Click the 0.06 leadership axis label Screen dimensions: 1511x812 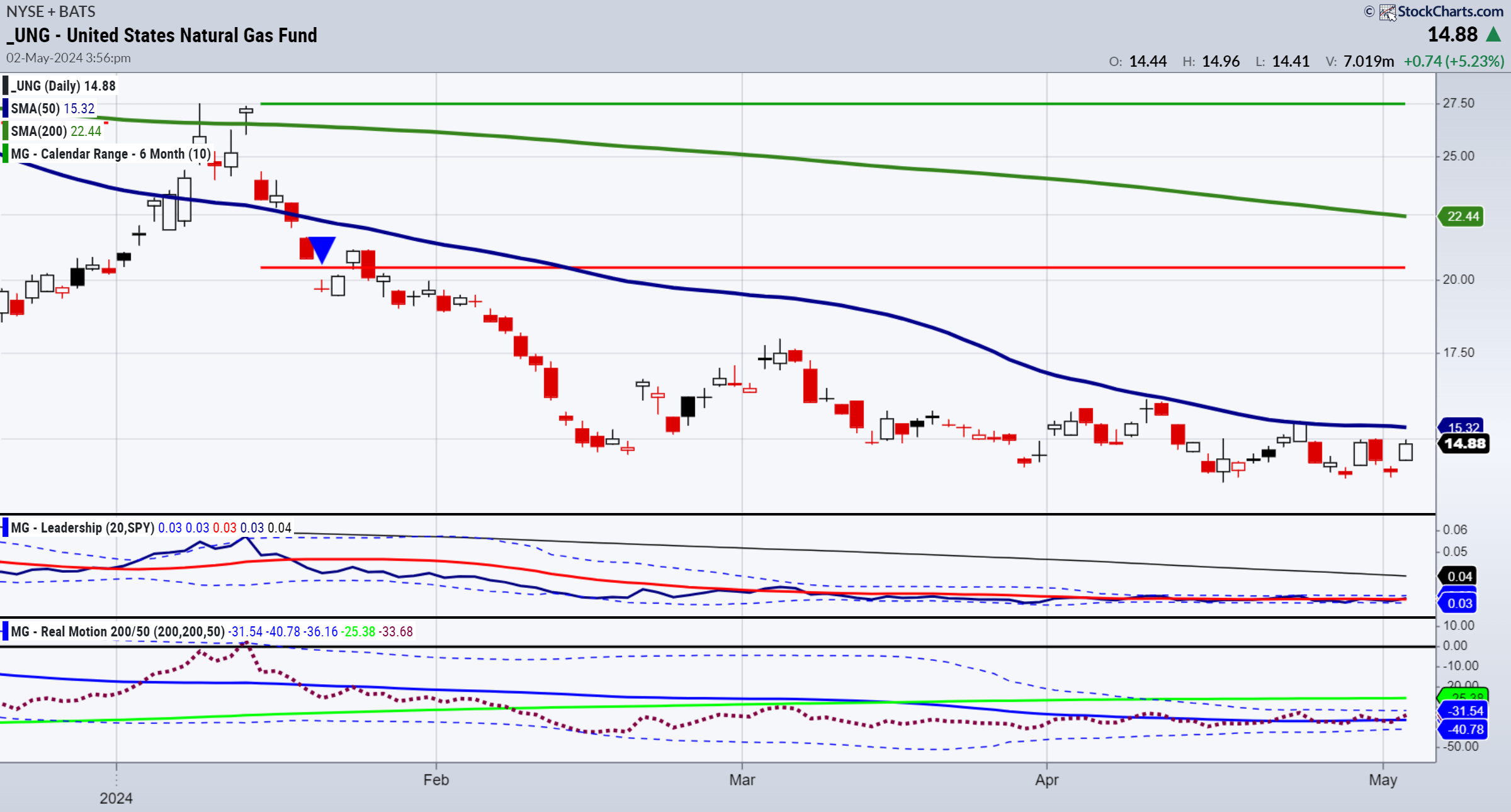1455,530
